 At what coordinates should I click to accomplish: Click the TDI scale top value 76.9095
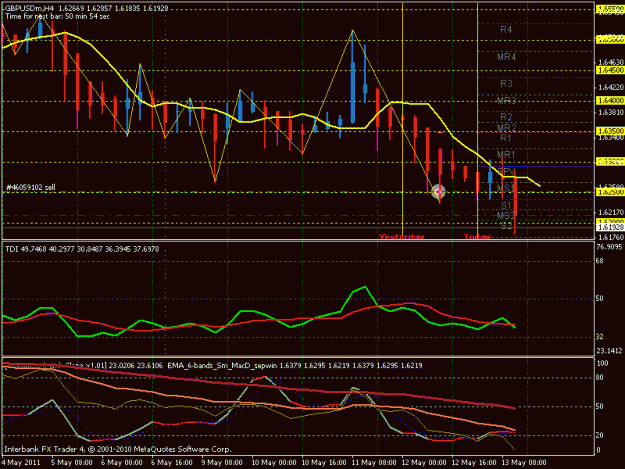tap(609, 247)
